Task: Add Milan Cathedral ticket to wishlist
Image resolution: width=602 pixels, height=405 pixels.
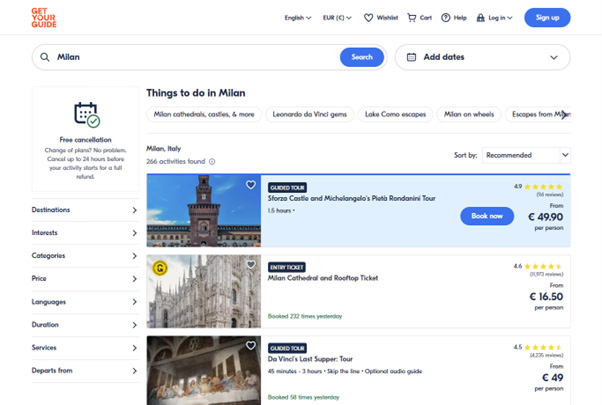Action: (251, 264)
